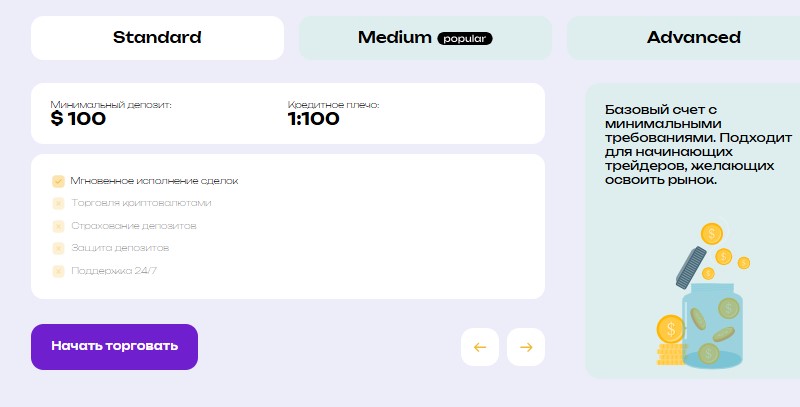800x407 pixels.
Task: Click the cross icon beside Торговля криптовалютами
Action: tap(58, 204)
